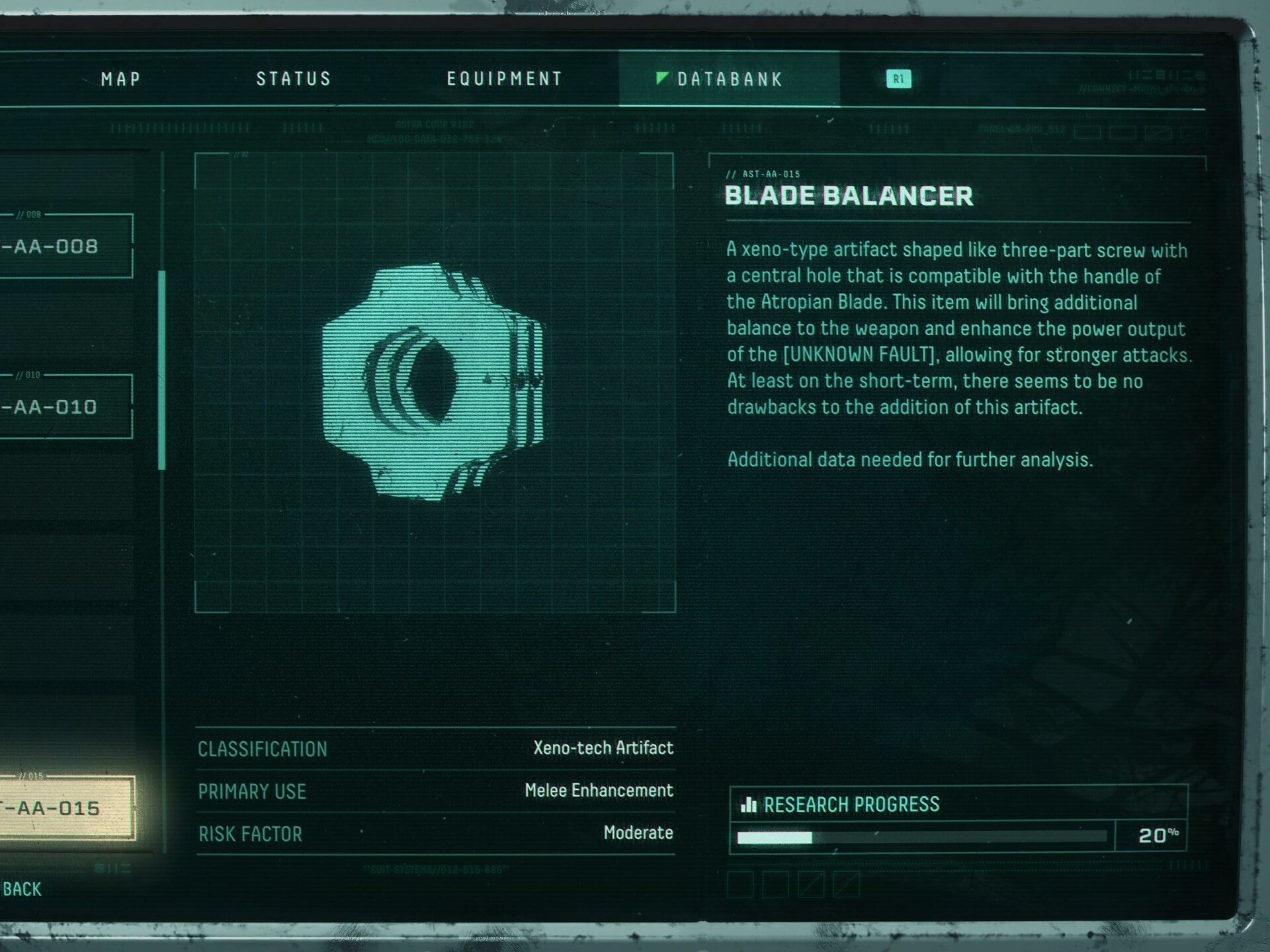1270x952 pixels.
Task: Click the bar chart icon next to Research Progress
Action: click(x=749, y=804)
